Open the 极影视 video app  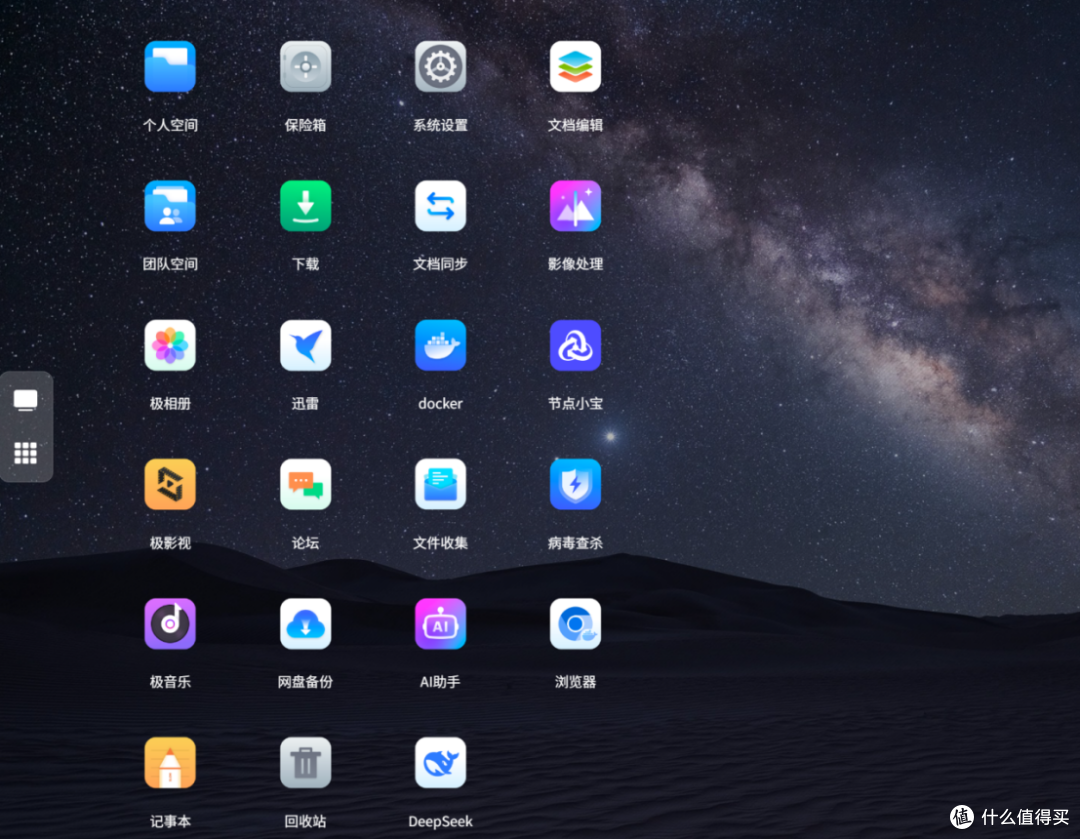(170, 485)
